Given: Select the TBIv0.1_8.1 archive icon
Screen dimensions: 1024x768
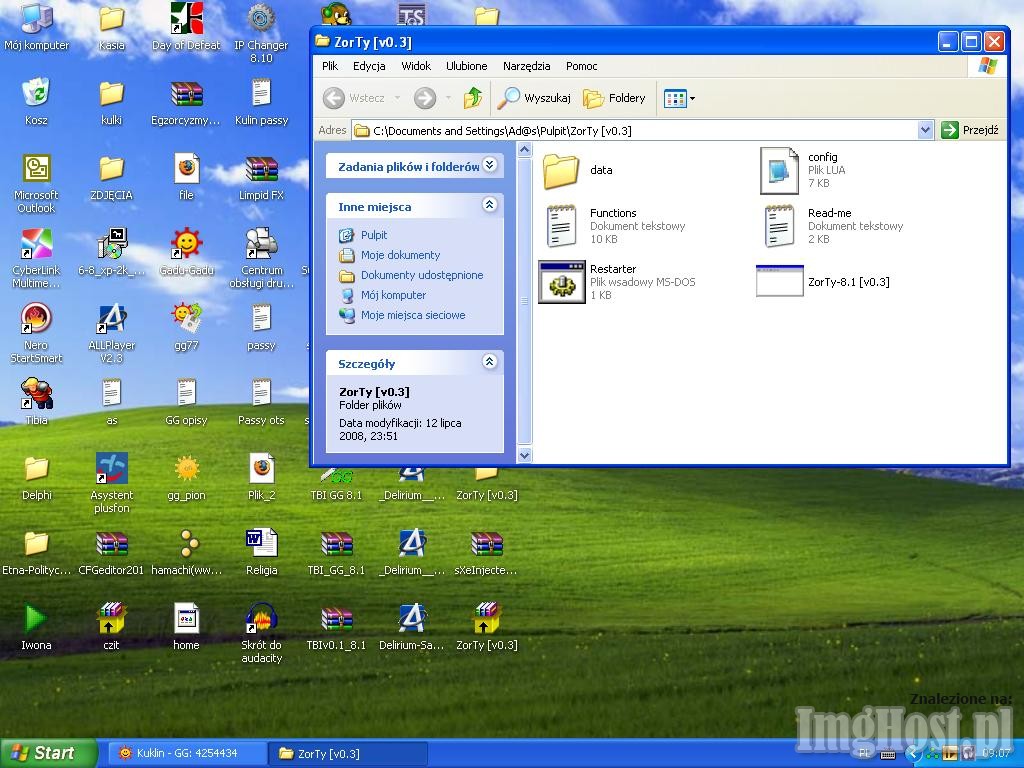Looking at the screenshot, I should [336, 628].
